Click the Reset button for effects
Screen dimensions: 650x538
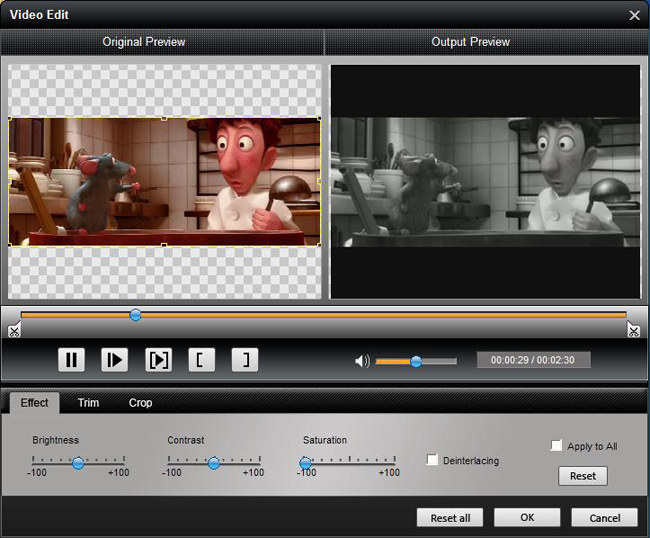[x=583, y=476]
